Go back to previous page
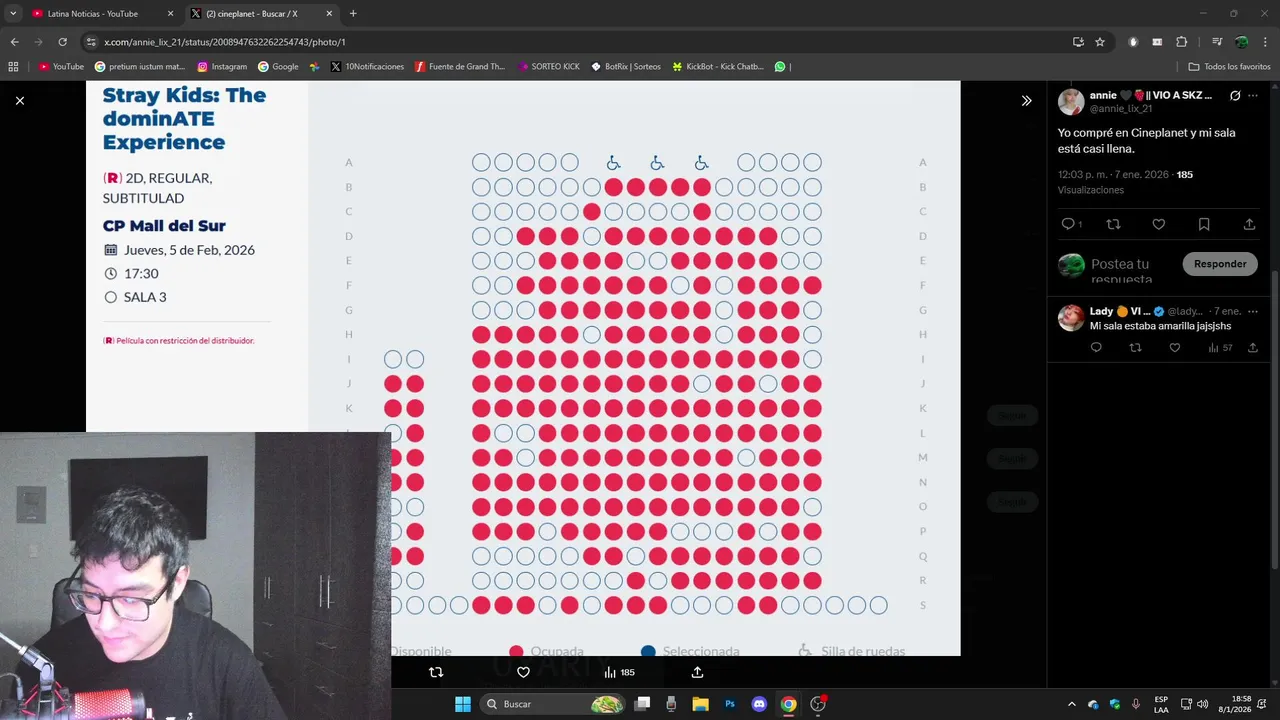 pos(14,42)
